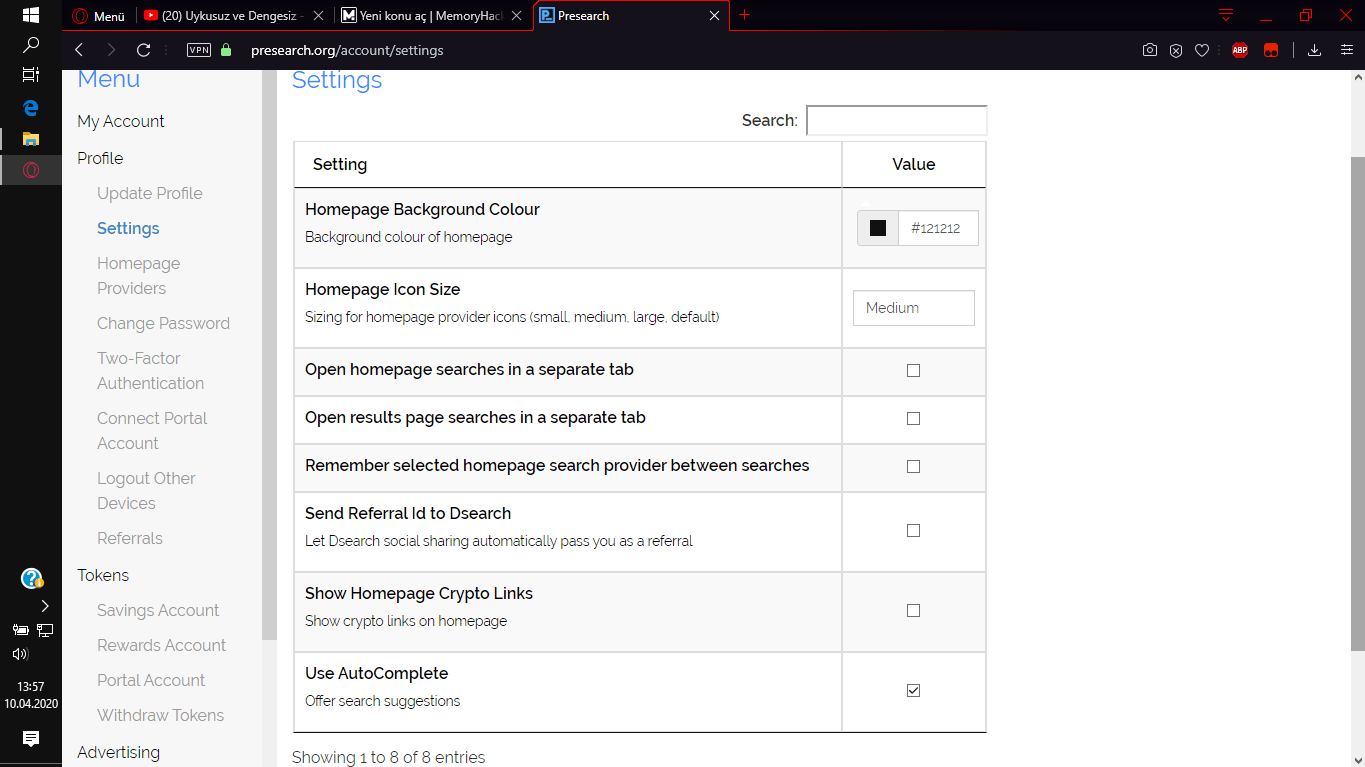Open the Opera Menü button
The image size is (1365, 767).
click(x=99, y=16)
